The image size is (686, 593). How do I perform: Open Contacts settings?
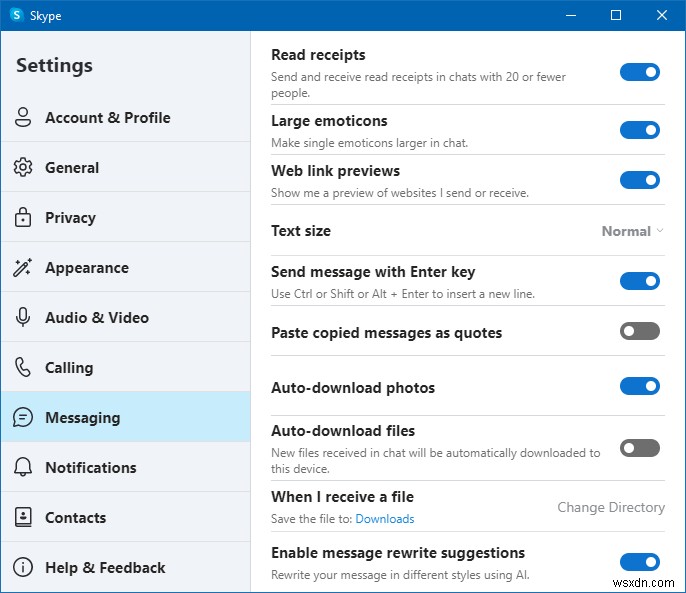pos(126,517)
